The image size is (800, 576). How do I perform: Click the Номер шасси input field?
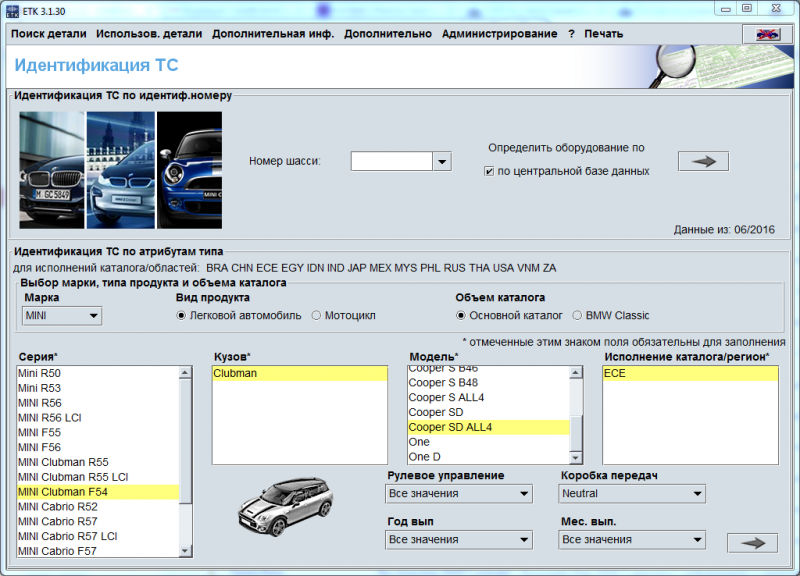coord(391,161)
